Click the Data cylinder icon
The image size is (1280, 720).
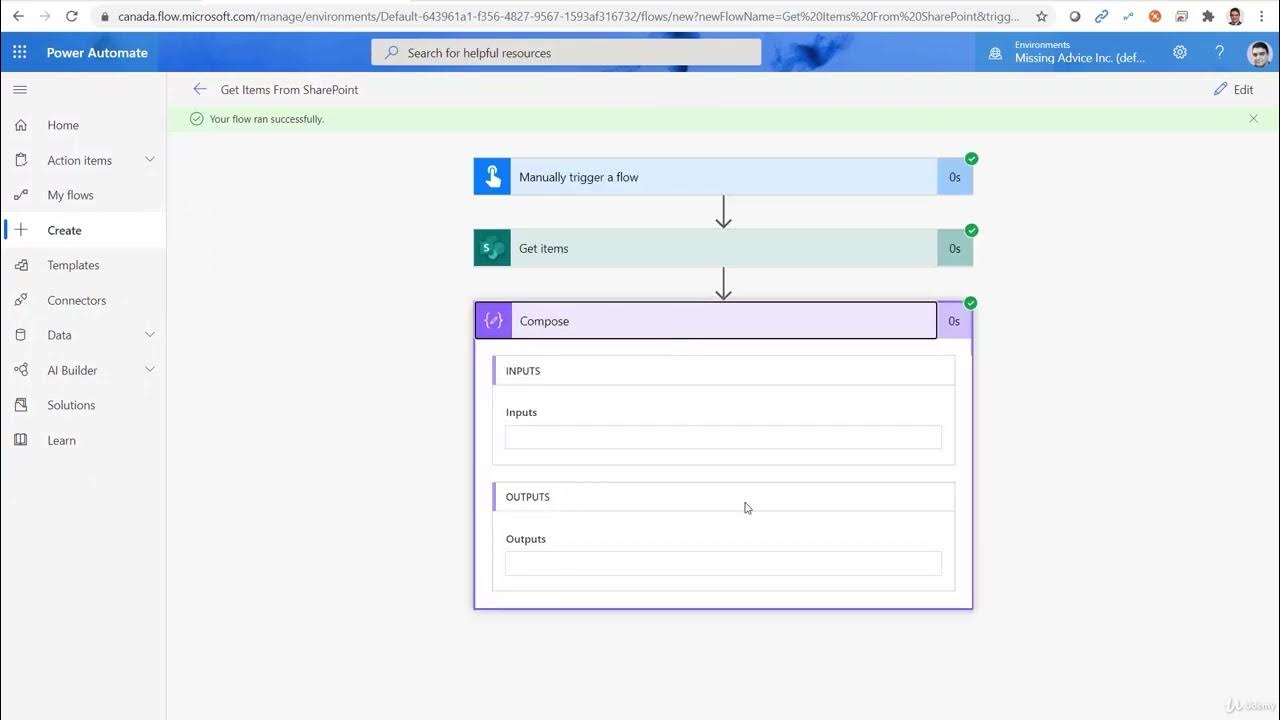click(x=21, y=335)
